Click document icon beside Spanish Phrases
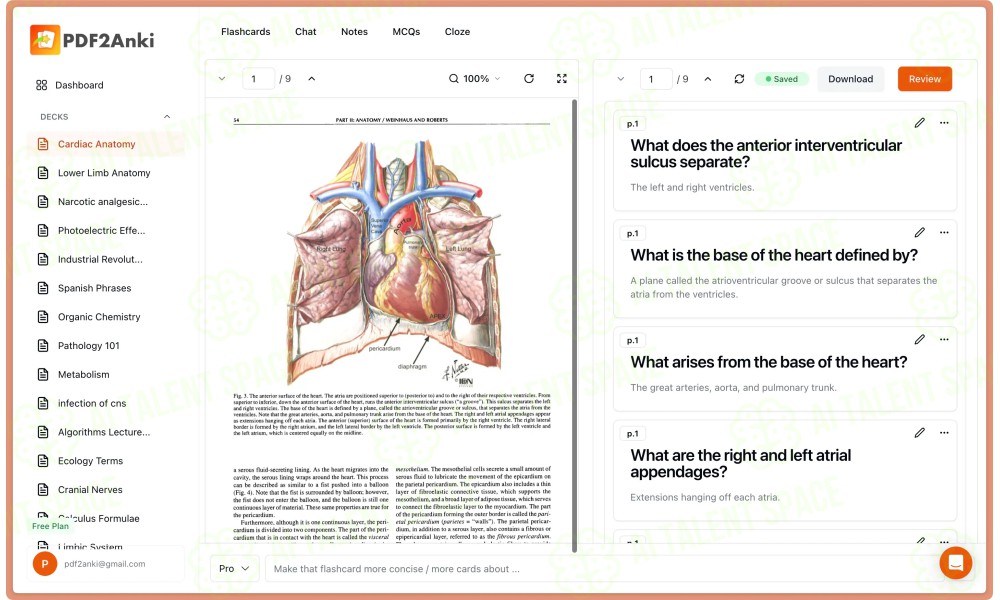1000x600 pixels. [x=43, y=288]
